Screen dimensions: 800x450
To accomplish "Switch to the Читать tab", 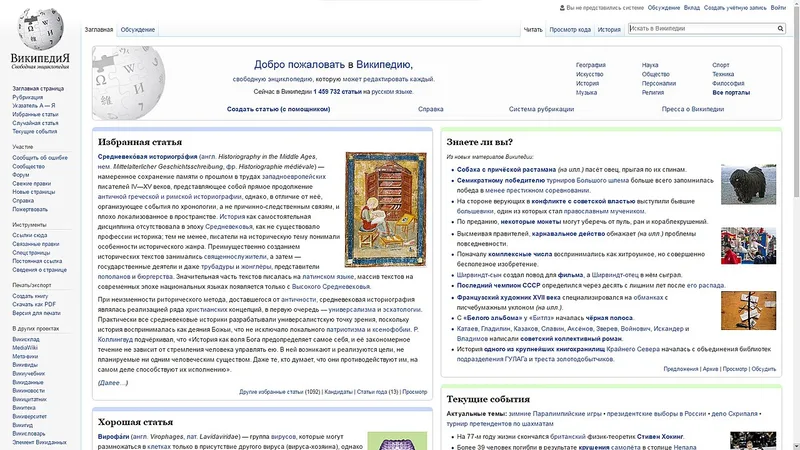I will [x=533, y=30].
